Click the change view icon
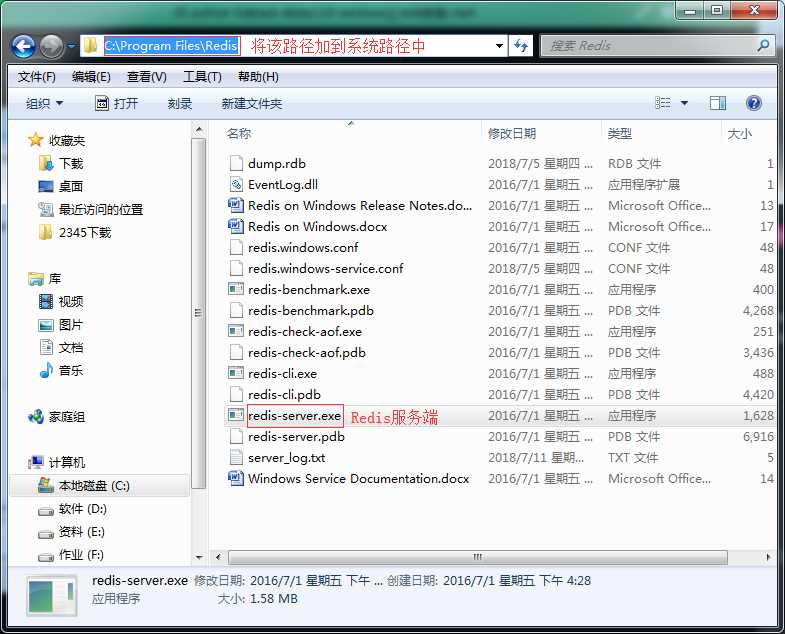 coord(662,103)
